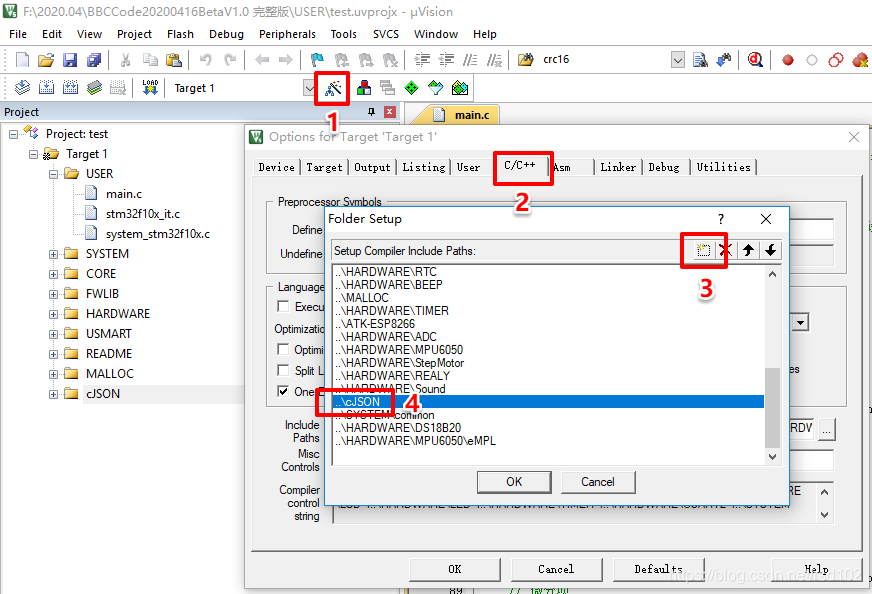Click OK in the Folder Setup dialog

[x=514, y=482]
